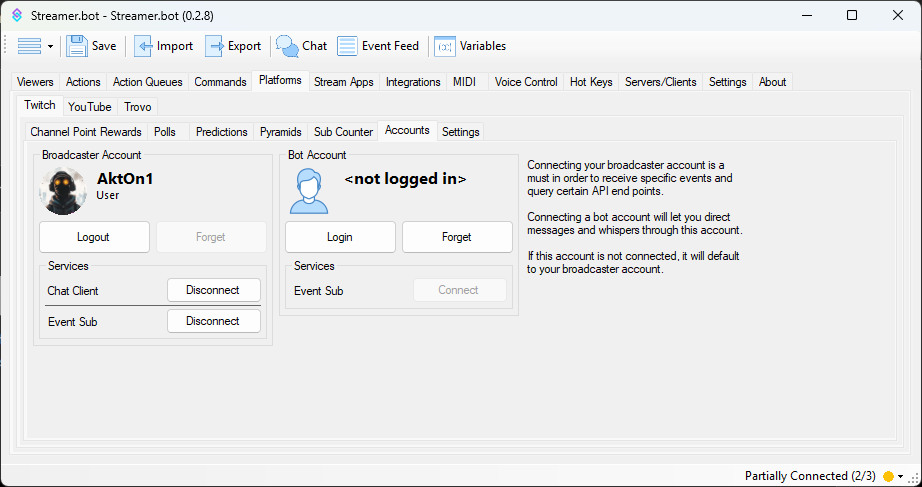Switch to the YouTube platform tab
The image size is (922, 487).
[x=90, y=106]
